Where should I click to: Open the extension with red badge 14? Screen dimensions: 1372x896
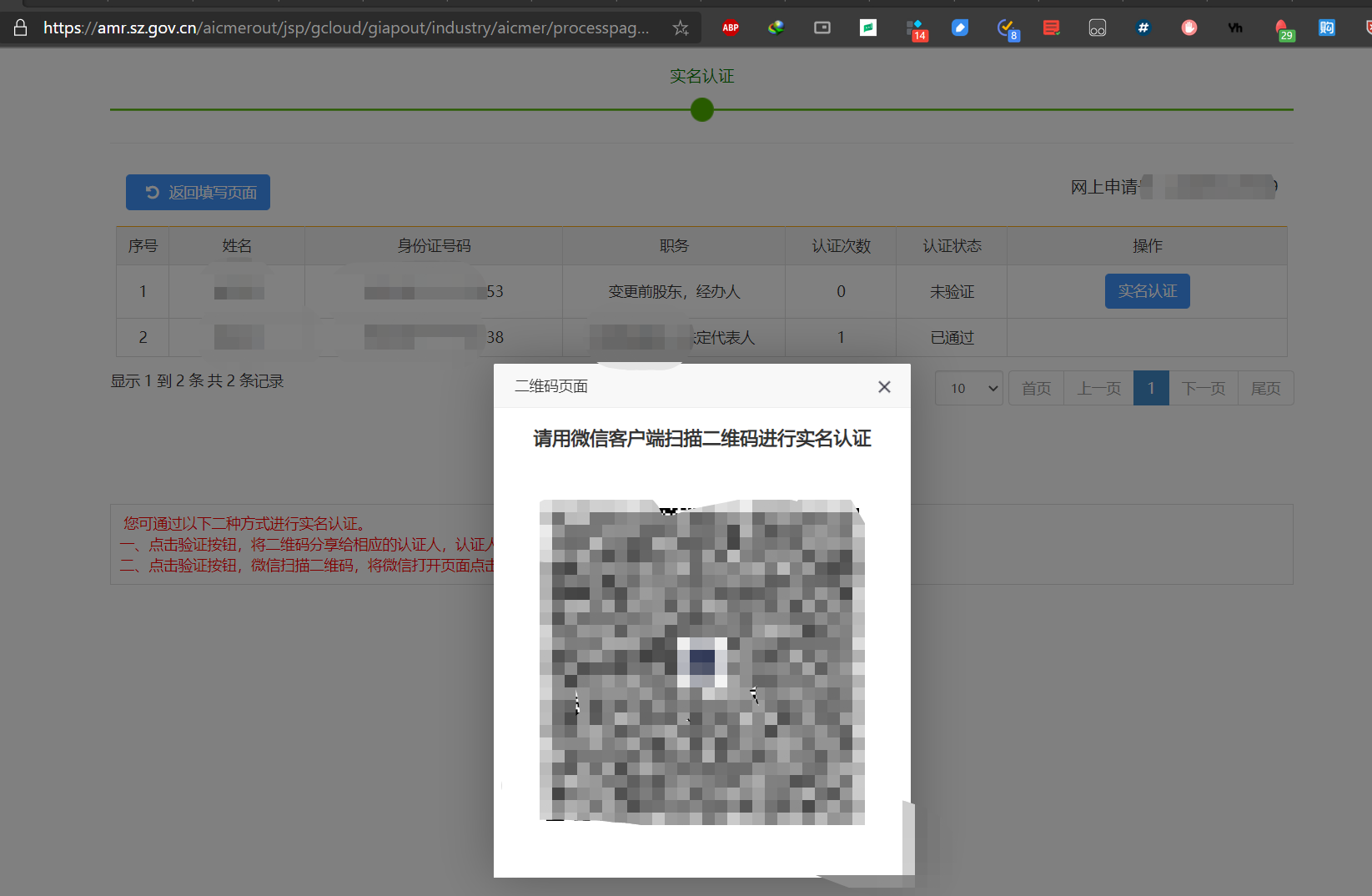tap(916, 29)
